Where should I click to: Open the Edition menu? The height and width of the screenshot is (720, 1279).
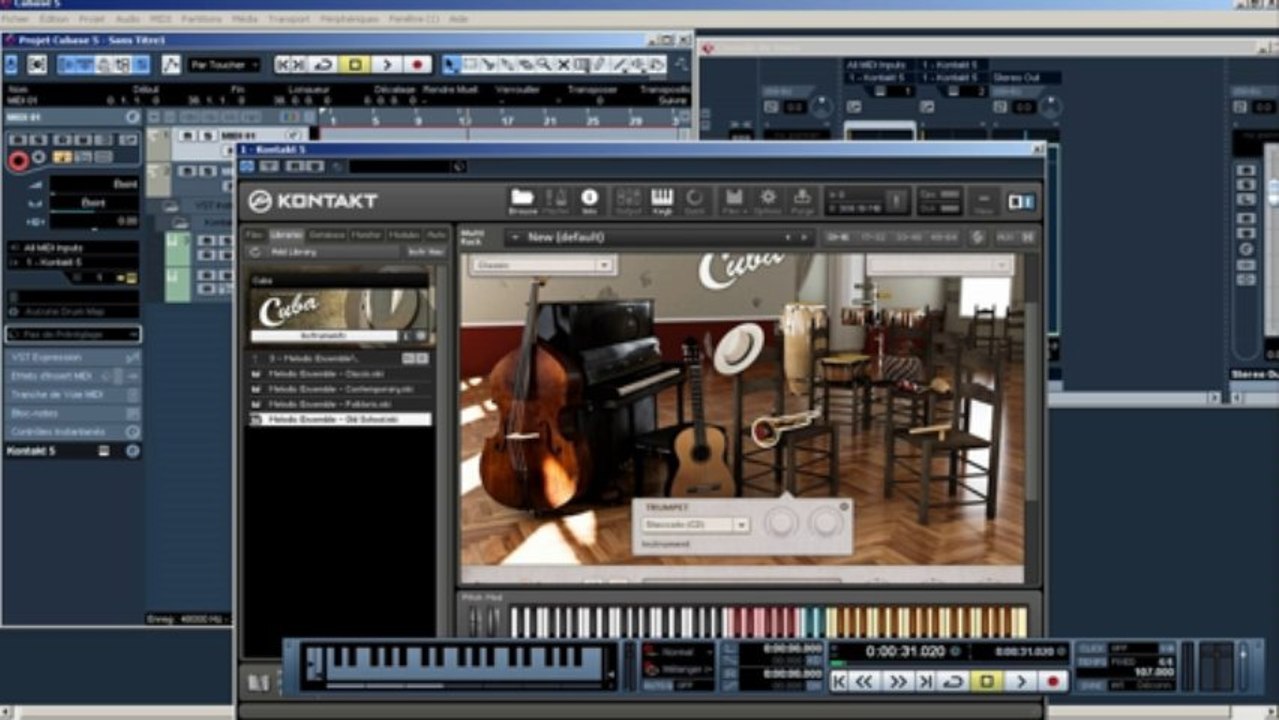pos(54,19)
